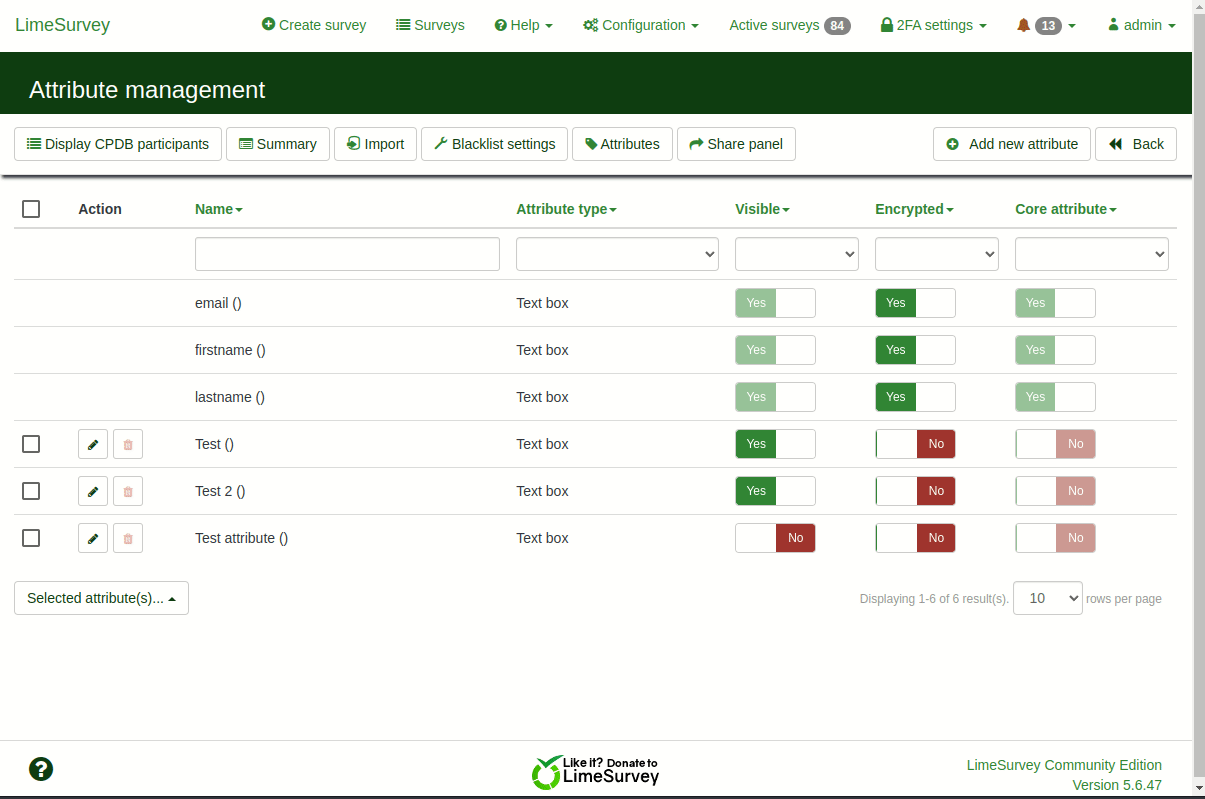Click the LimeSurvey donate logo
Image resolution: width=1205 pixels, height=799 pixels.
pos(596,771)
